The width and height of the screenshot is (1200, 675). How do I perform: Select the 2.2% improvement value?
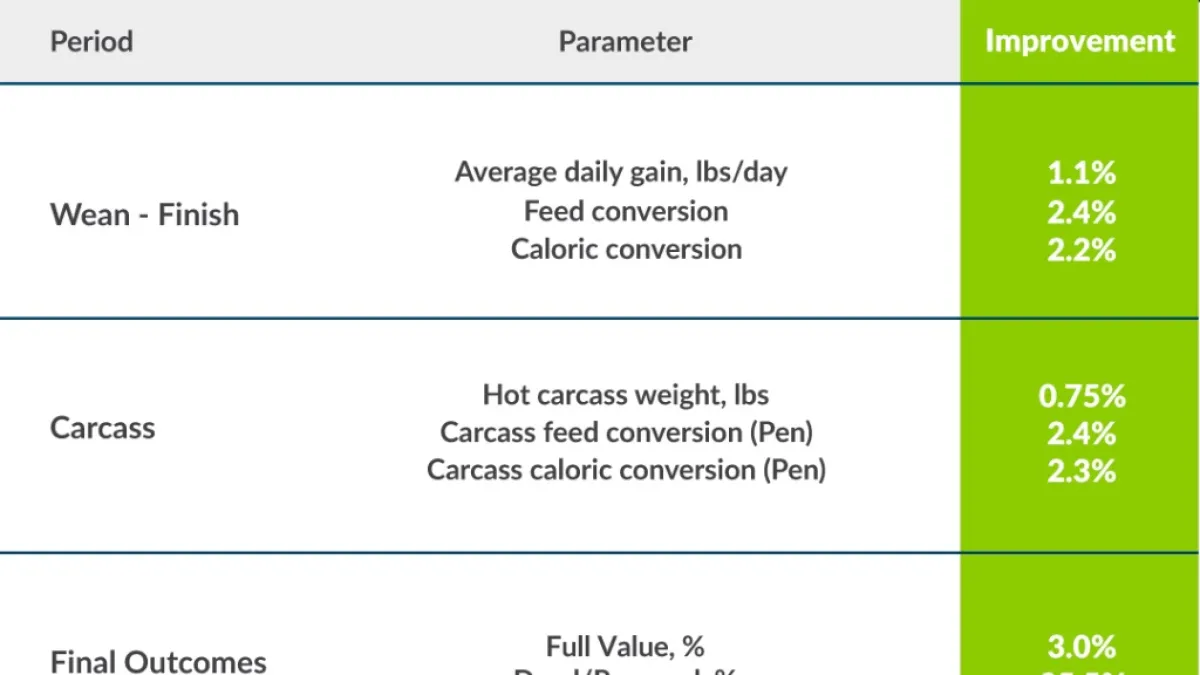[x=1081, y=250]
